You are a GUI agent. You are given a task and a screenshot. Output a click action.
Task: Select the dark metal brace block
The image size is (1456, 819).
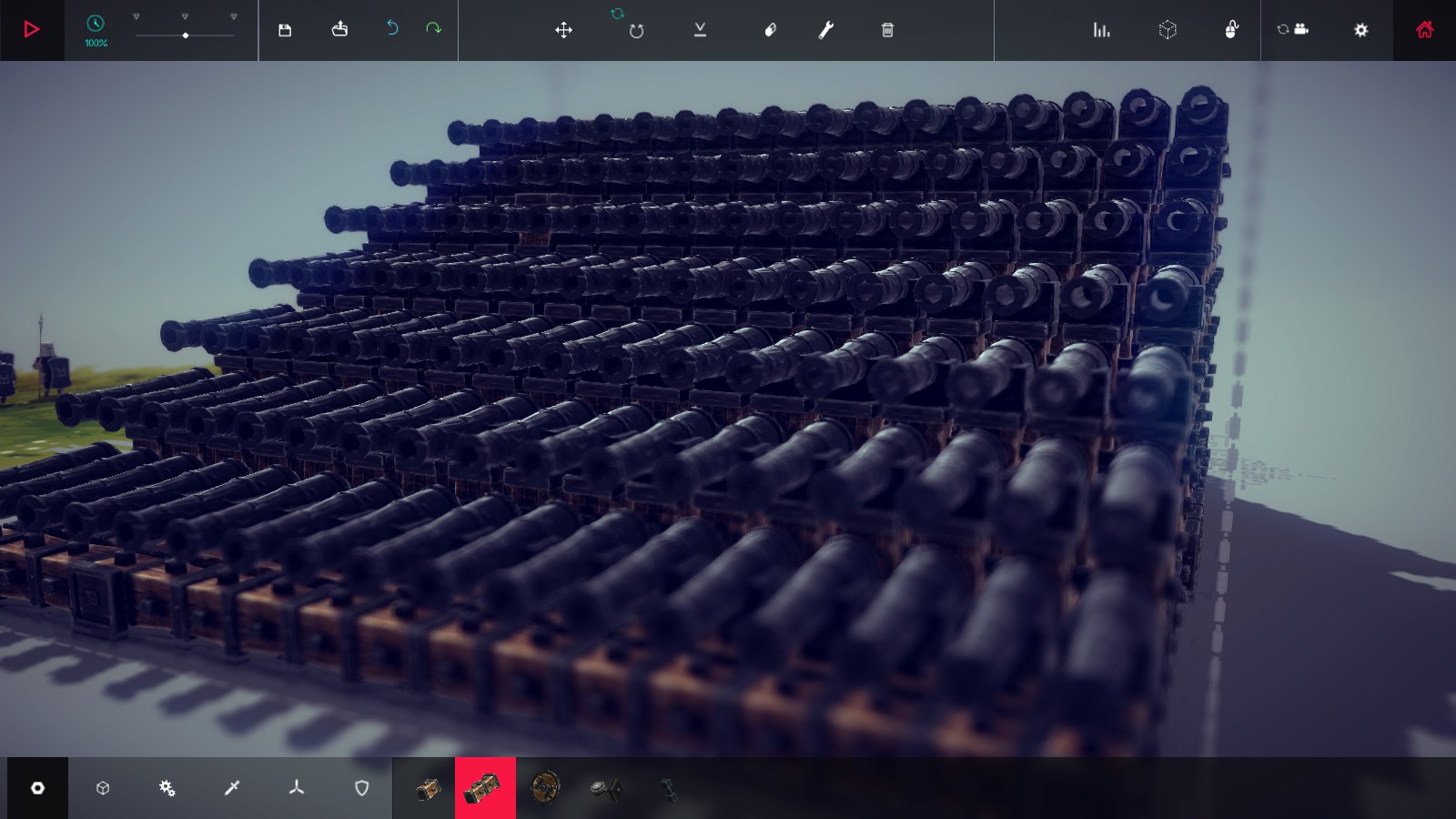tap(667, 789)
